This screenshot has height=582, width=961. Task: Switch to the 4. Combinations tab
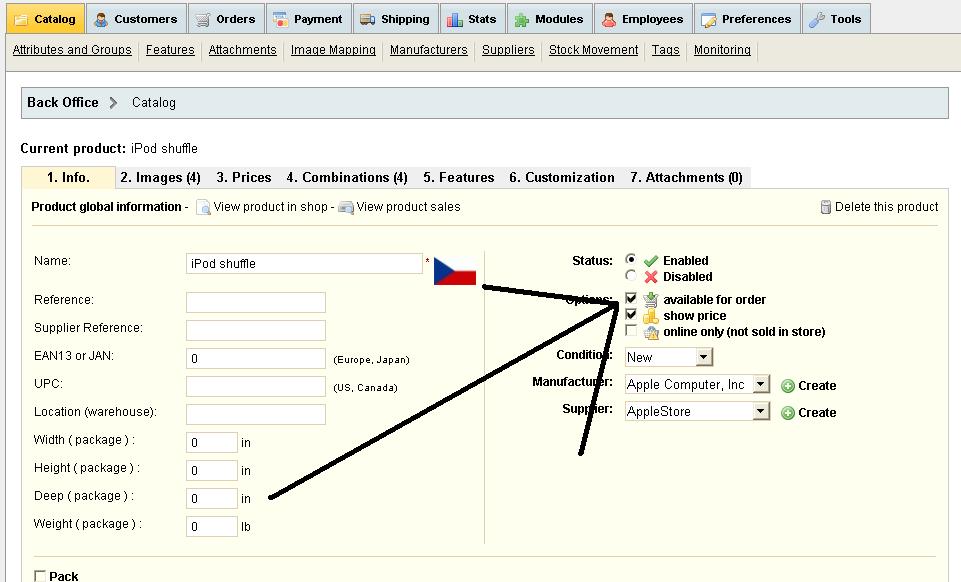point(347,178)
